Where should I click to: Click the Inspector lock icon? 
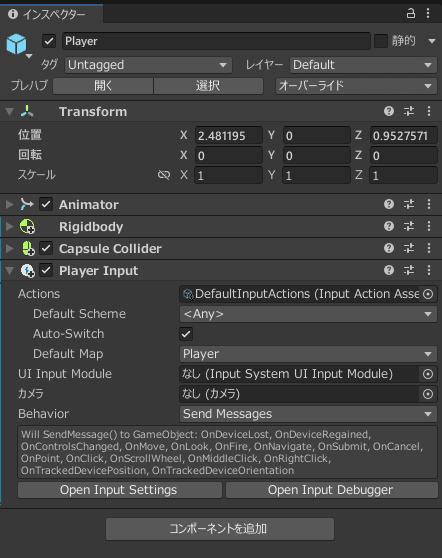[x=411, y=14]
